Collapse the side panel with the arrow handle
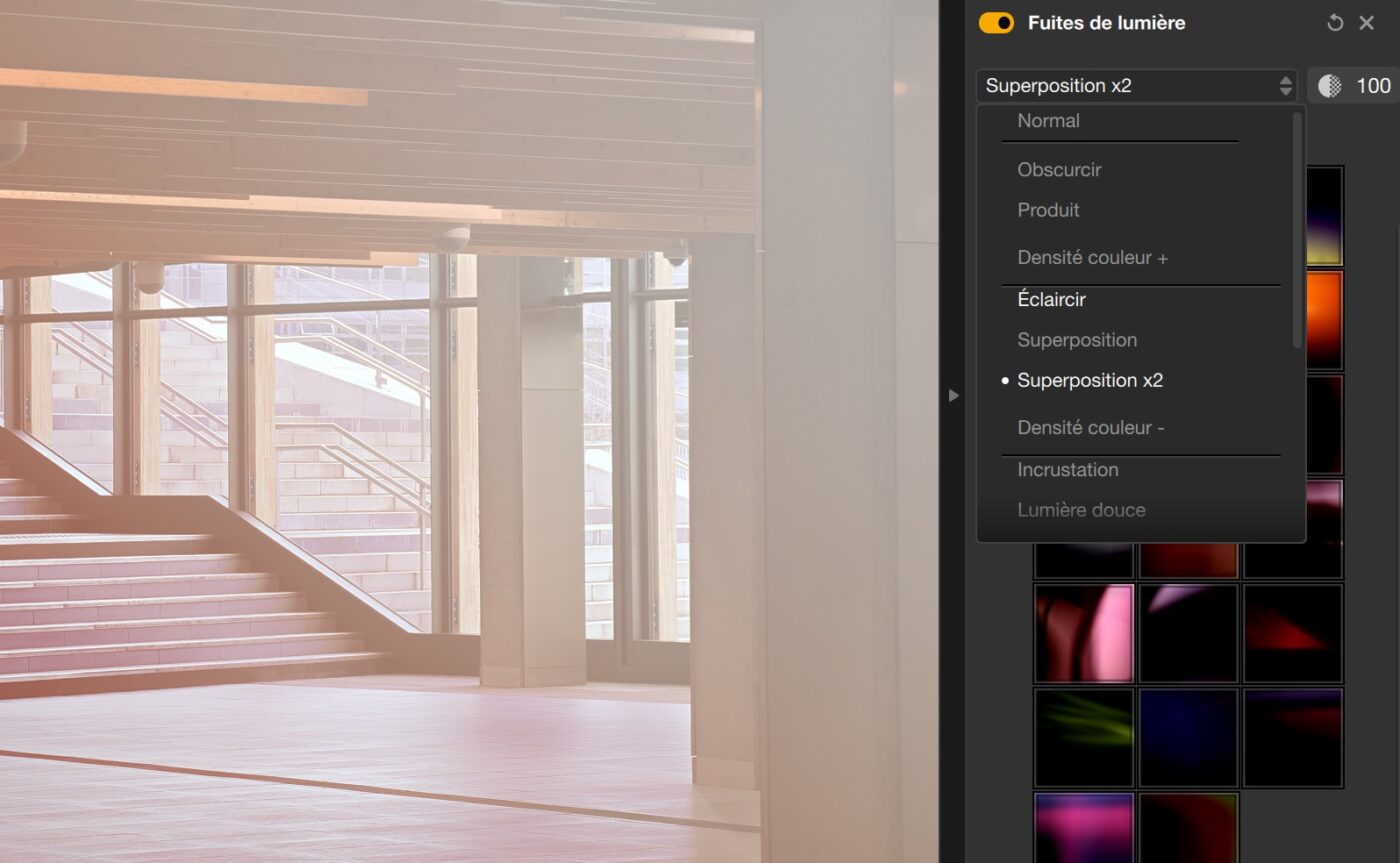The width and height of the screenshot is (1400, 863). click(953, 396)
